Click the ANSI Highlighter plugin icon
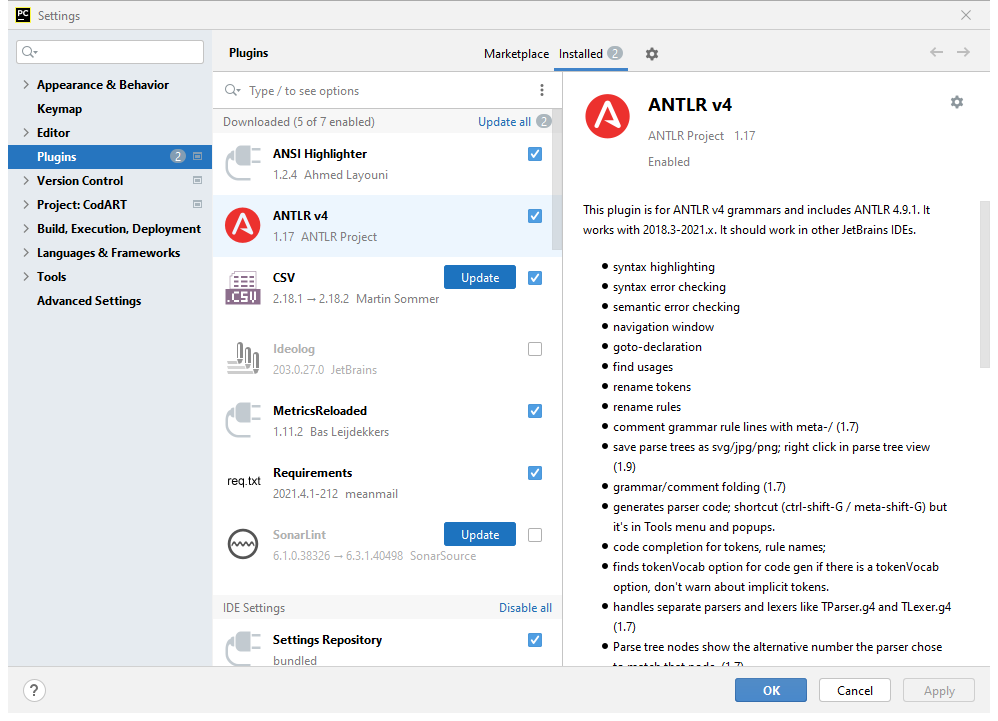Image resolution: width=998 pixels, height=721 pixels. point(243,164)
